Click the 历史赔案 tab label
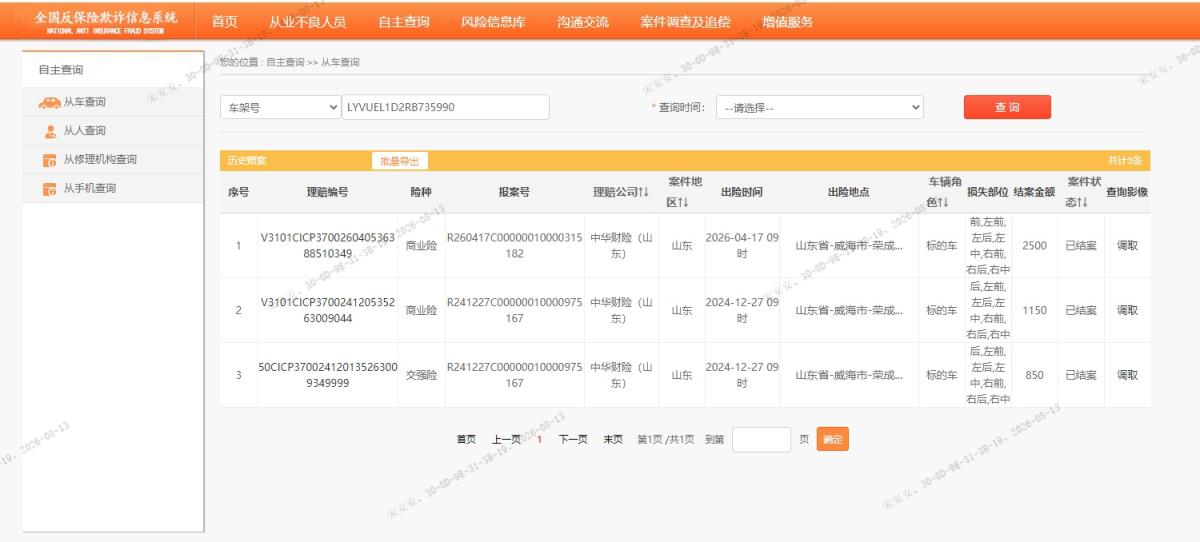Viewport: 1200px width, 542px height. coord(247,161)
